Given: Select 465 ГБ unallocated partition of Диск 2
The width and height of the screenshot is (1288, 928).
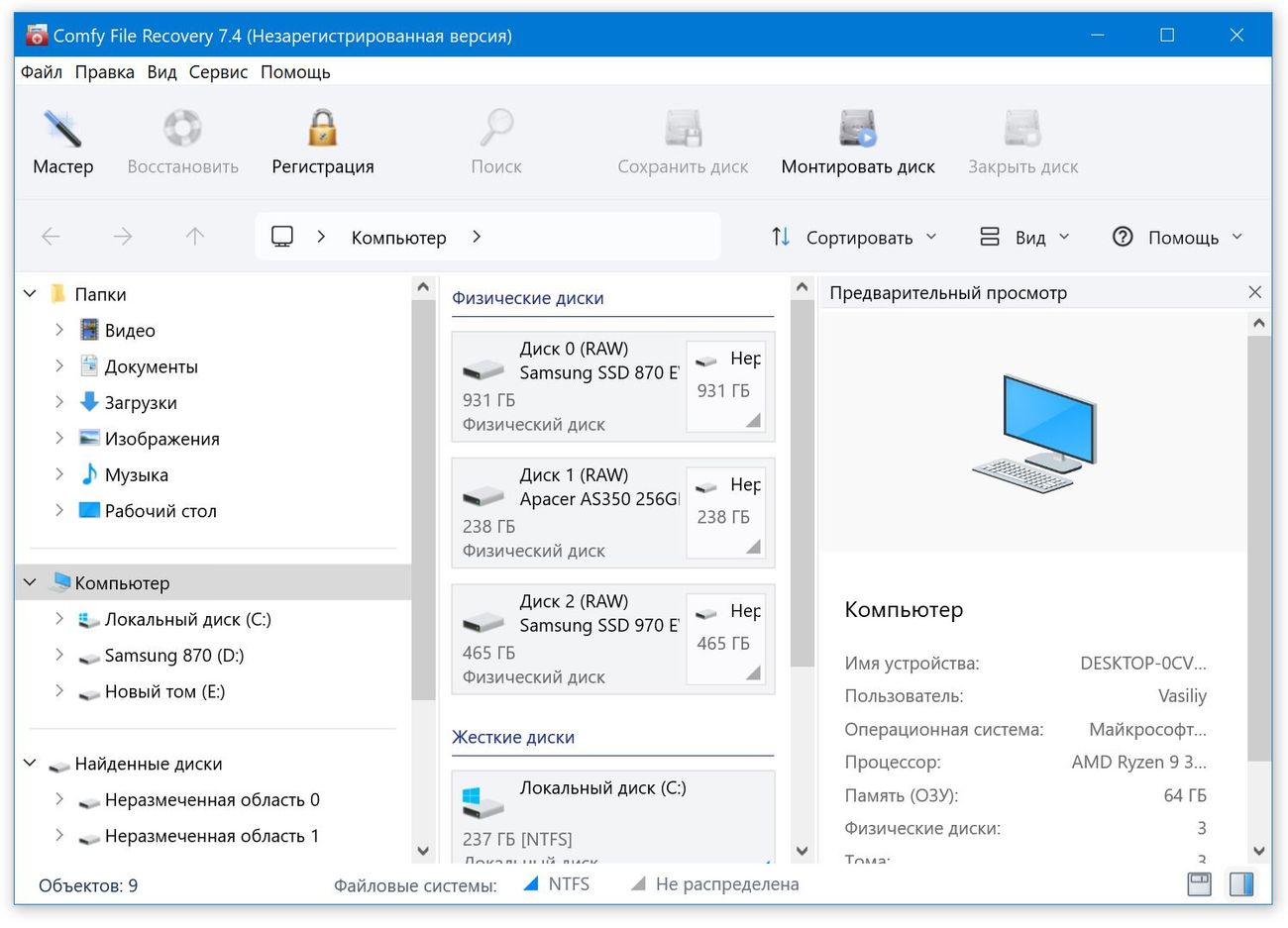Looking at the screenshot, I should tap(726, 639).
